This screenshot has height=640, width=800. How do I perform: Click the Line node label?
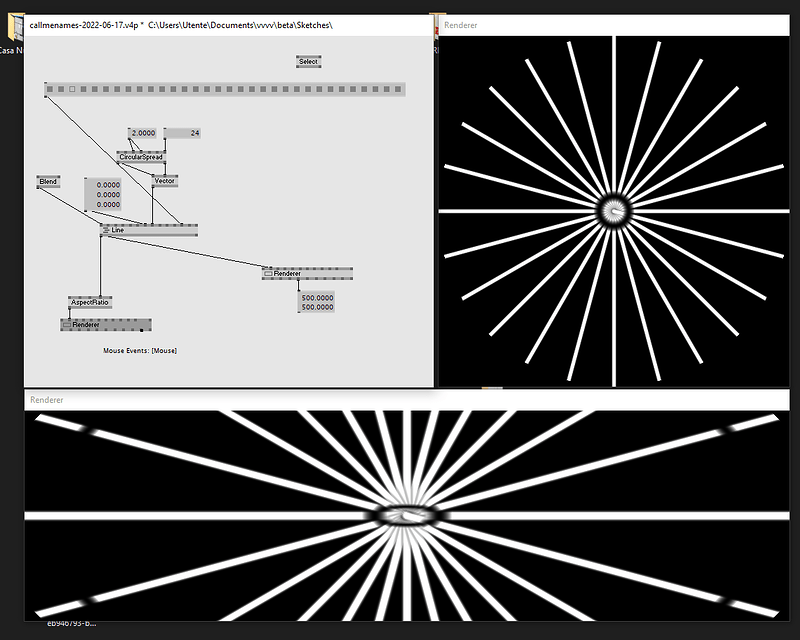tap(118, 230)
